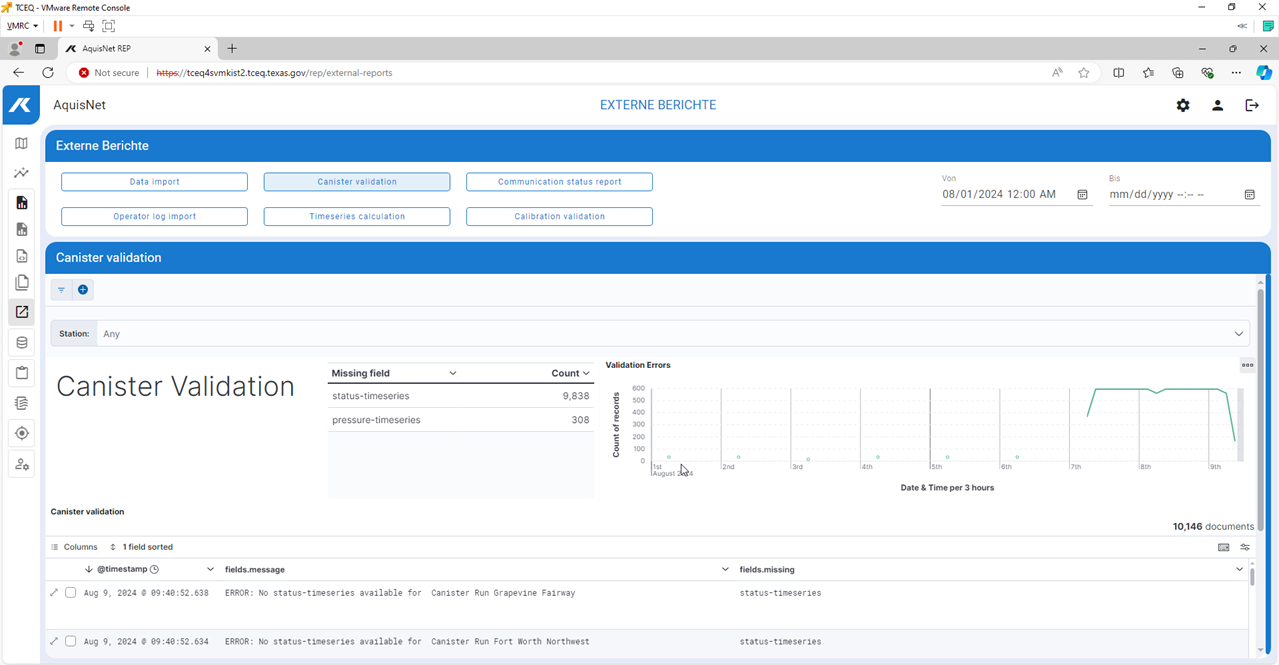
Task: Add a filter with the plus icon
Action: 83,290
